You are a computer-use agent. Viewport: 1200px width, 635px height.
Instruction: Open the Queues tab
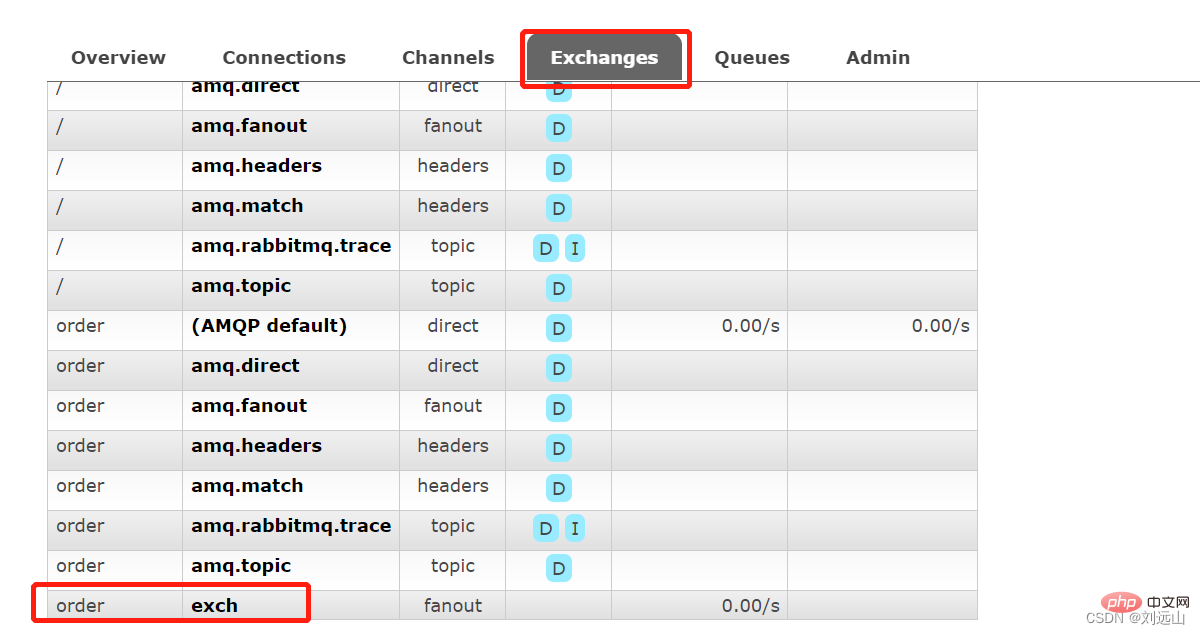[752, 58]
